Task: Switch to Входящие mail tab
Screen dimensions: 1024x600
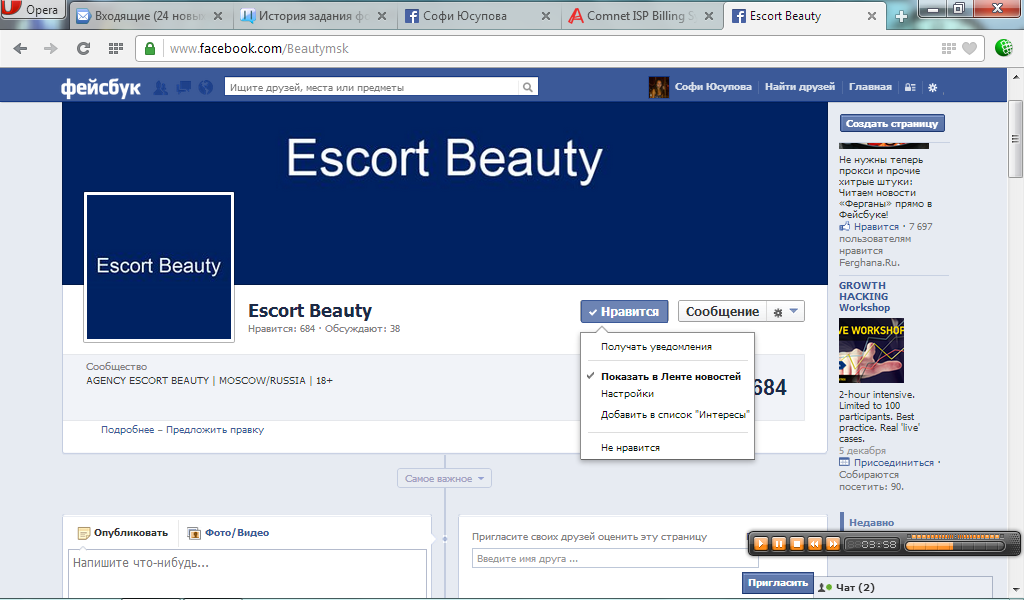Action: 150,16
